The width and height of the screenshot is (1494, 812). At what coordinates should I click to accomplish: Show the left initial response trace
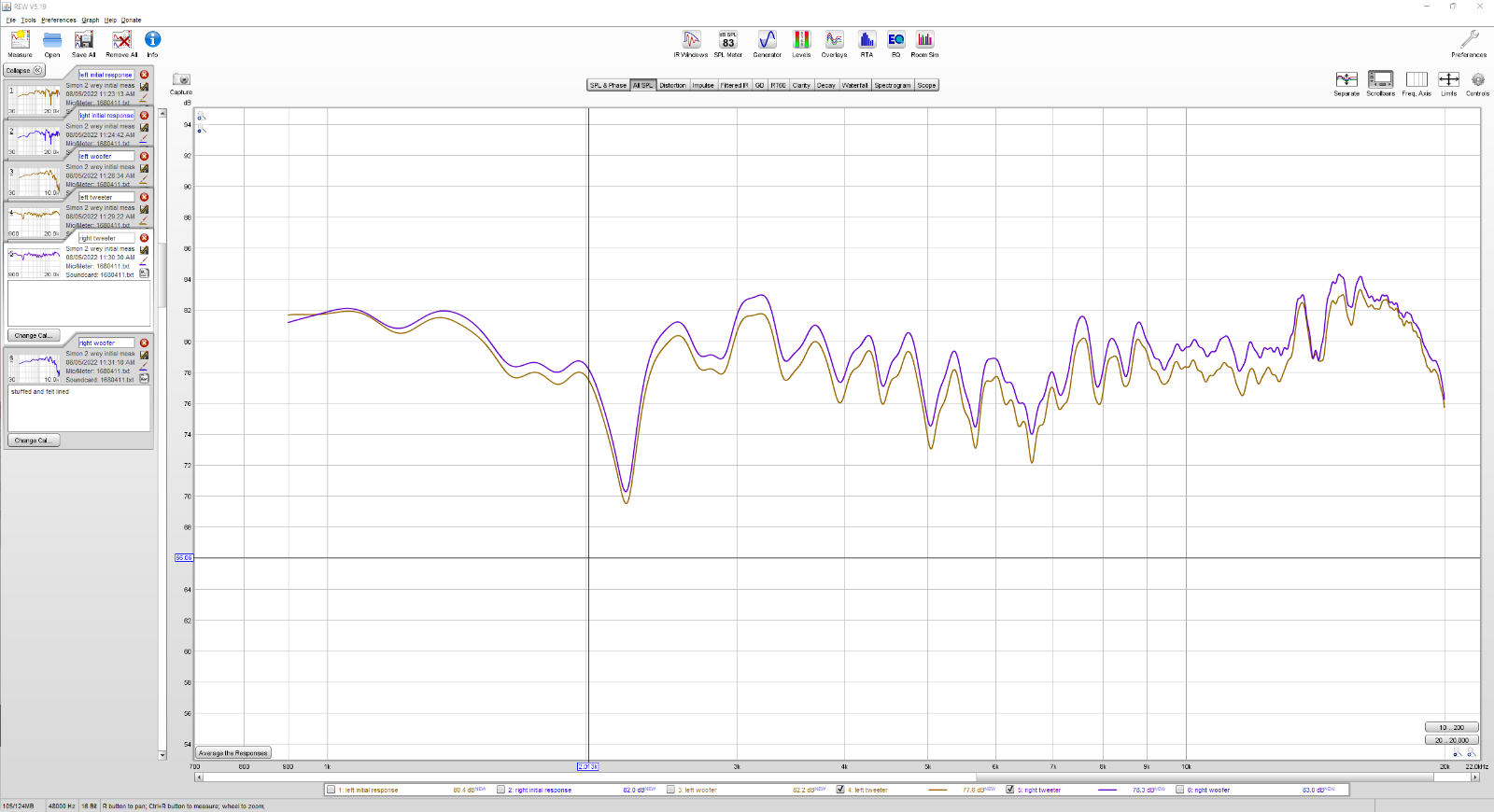click(x=331, y=790)
